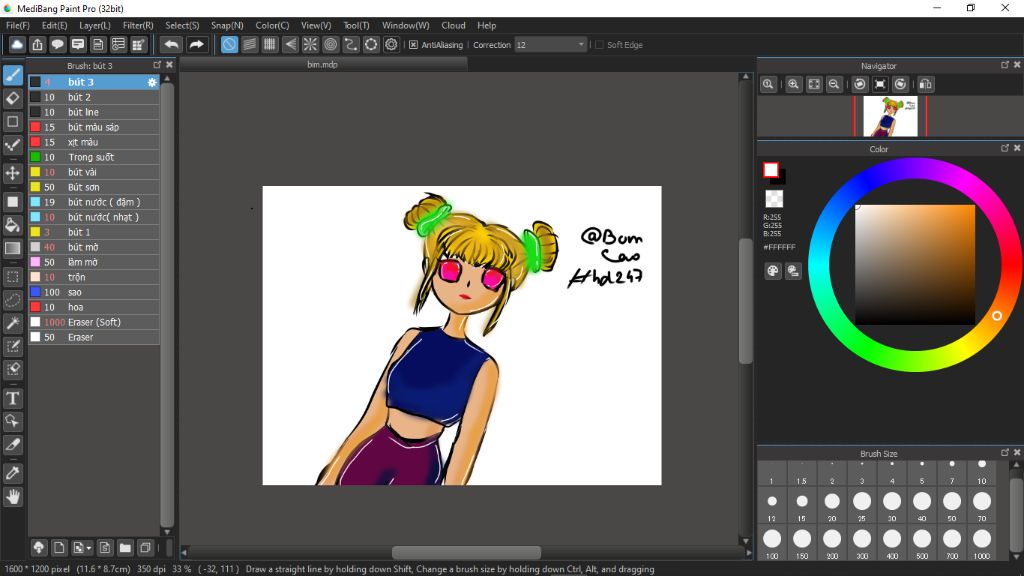Screen dimensions: 1024x576
Task: Rotate canvas left in the Navigator
Action: pos(860,84)
